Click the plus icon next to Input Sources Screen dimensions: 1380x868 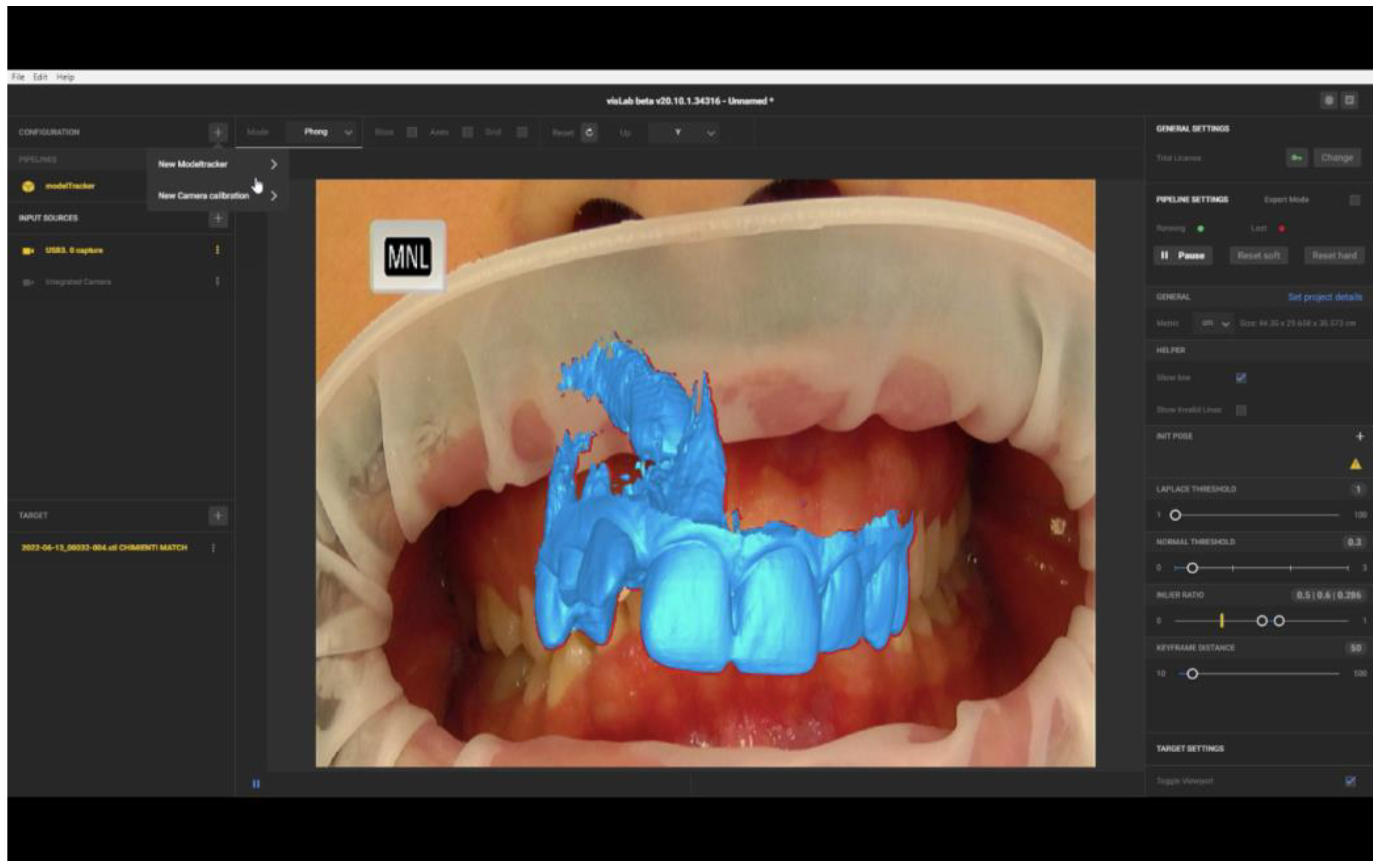(218, 218)
